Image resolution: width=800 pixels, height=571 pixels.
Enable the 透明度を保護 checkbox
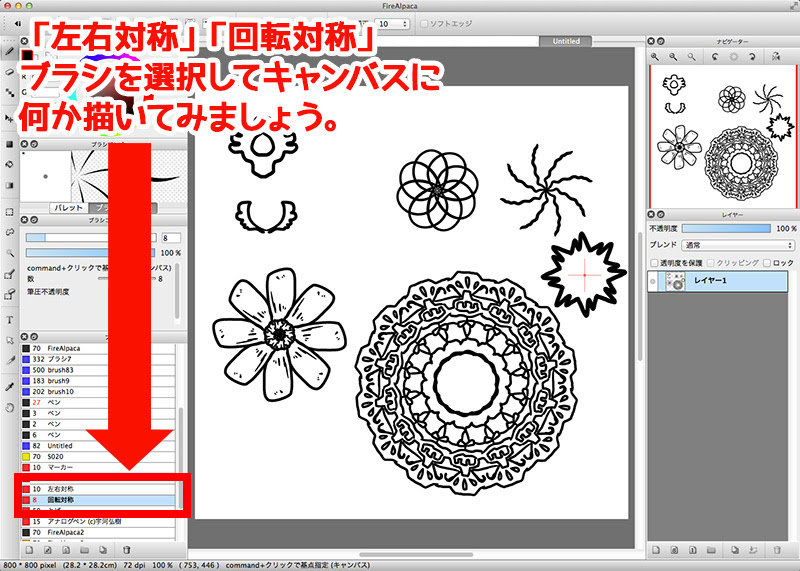(654, 263)
